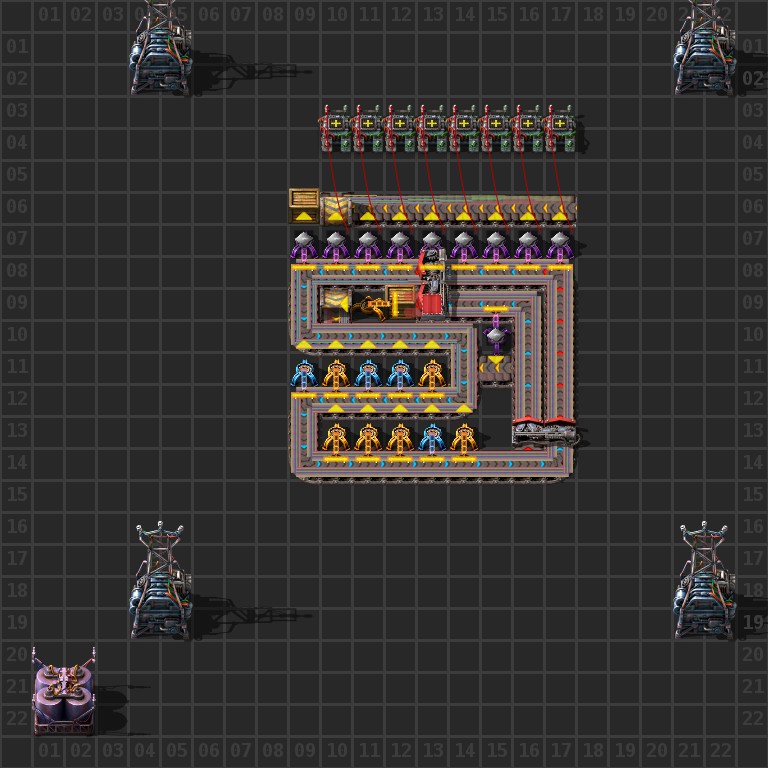Click the '10' label on the right ruler
This screenshot has width=768, height=768.
(x=753, y=335)
